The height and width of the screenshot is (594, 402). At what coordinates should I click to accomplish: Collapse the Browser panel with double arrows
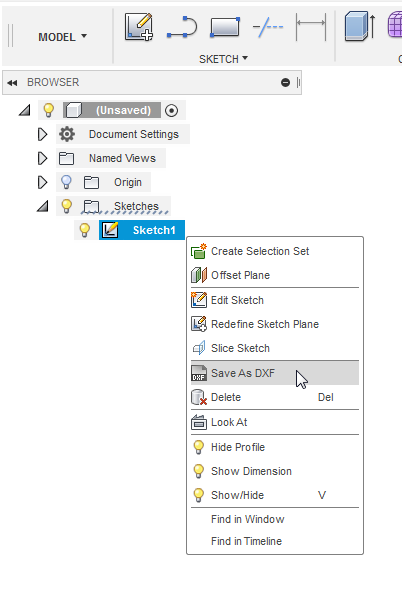[12, 83]
